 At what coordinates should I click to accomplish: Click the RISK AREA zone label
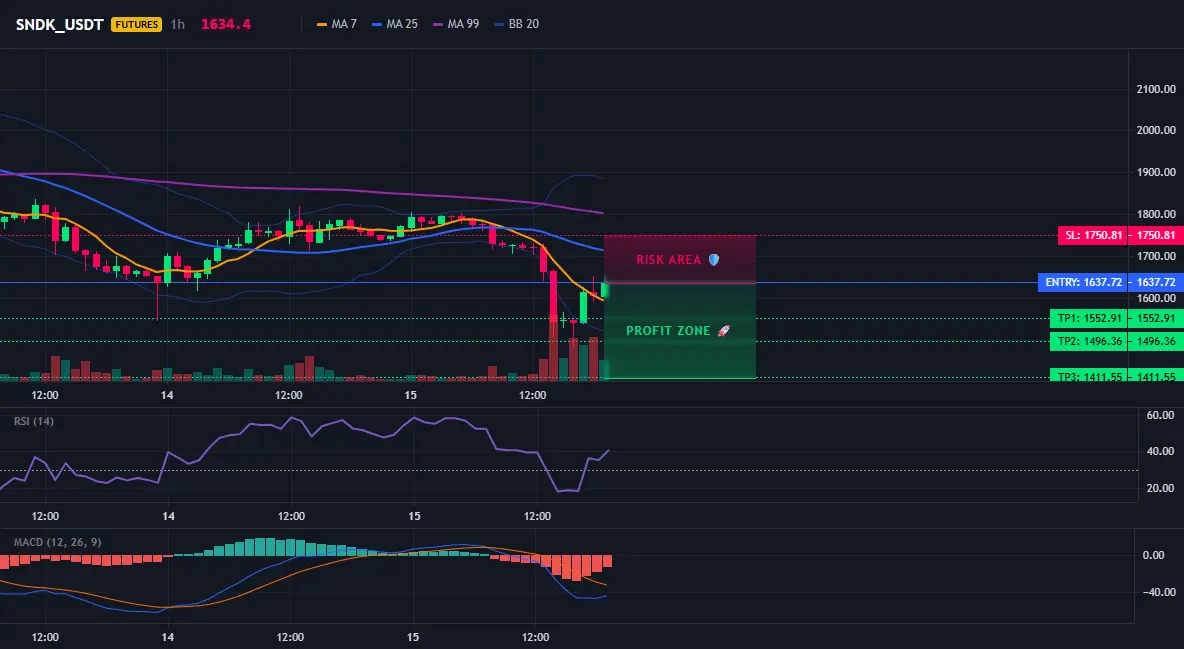pyautogui.click(x=669, y=260)
